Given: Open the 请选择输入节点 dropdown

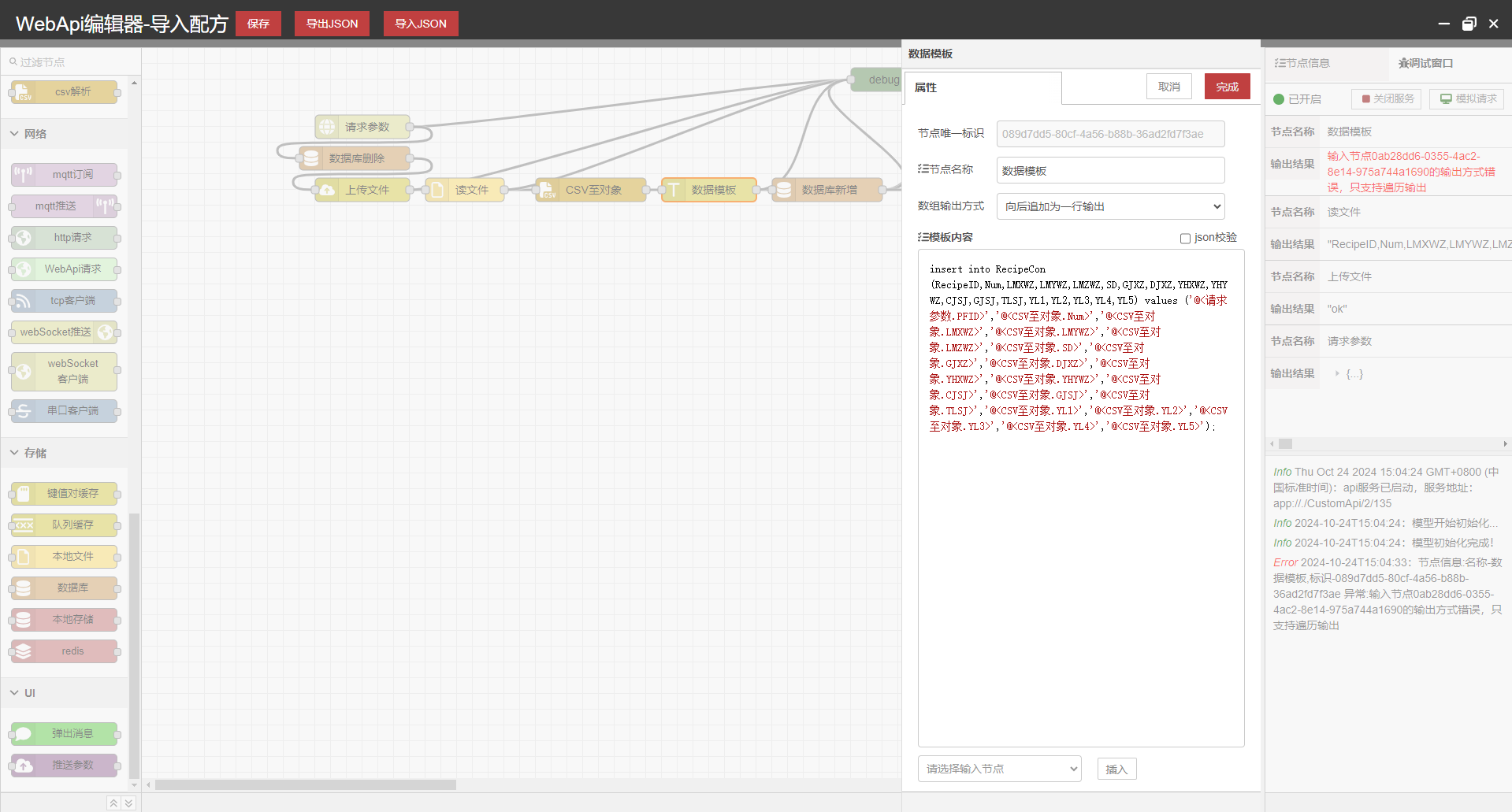Looking at the screenshot, I should pyautogui.click(x=1000, y=769).
